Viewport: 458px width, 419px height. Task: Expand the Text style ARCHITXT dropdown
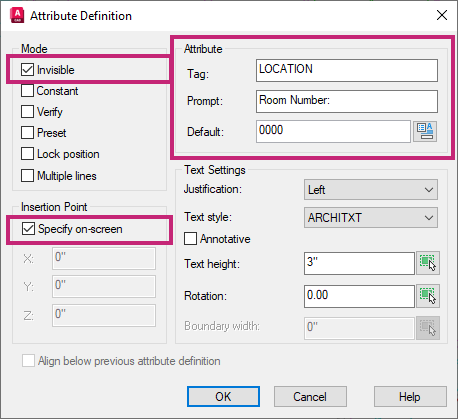pyautogui.click(x=371, y=218)
